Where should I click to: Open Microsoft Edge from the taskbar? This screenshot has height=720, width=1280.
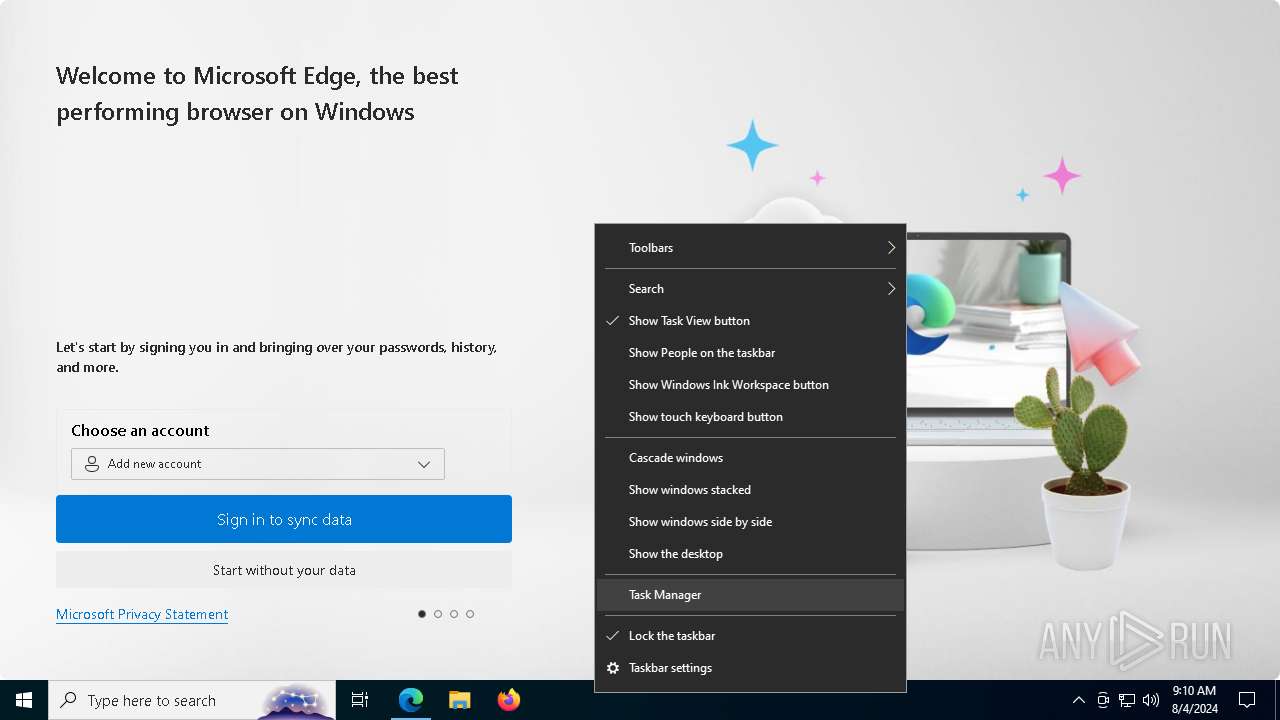coord(411,700)
